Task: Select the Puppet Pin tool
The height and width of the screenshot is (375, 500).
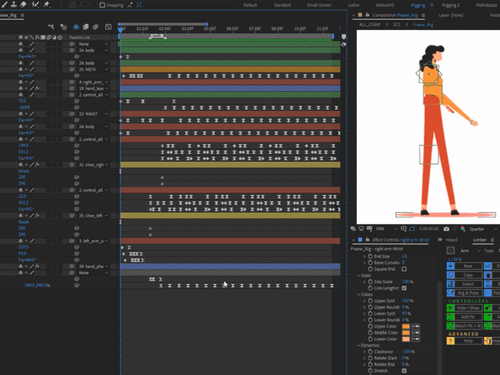Action: point(46,4)
